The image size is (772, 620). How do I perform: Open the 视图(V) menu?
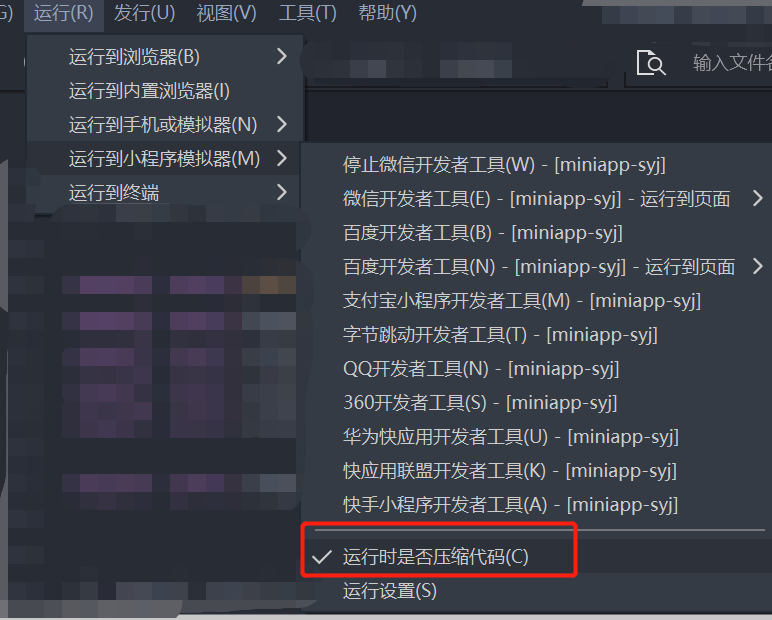(x=226, y=13)
